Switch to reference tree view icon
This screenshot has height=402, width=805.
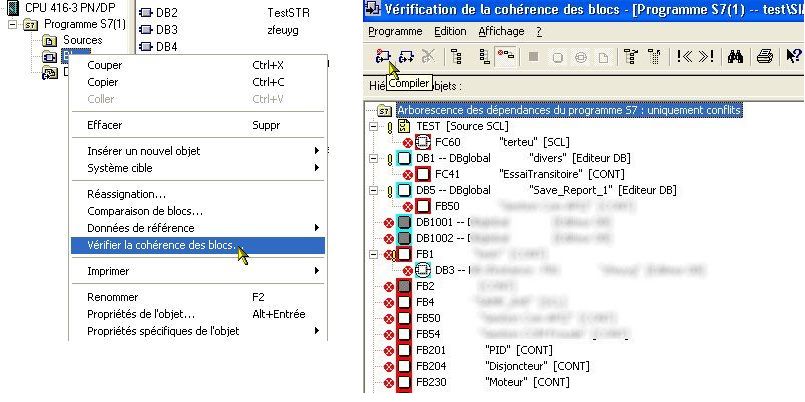point(484,56)
